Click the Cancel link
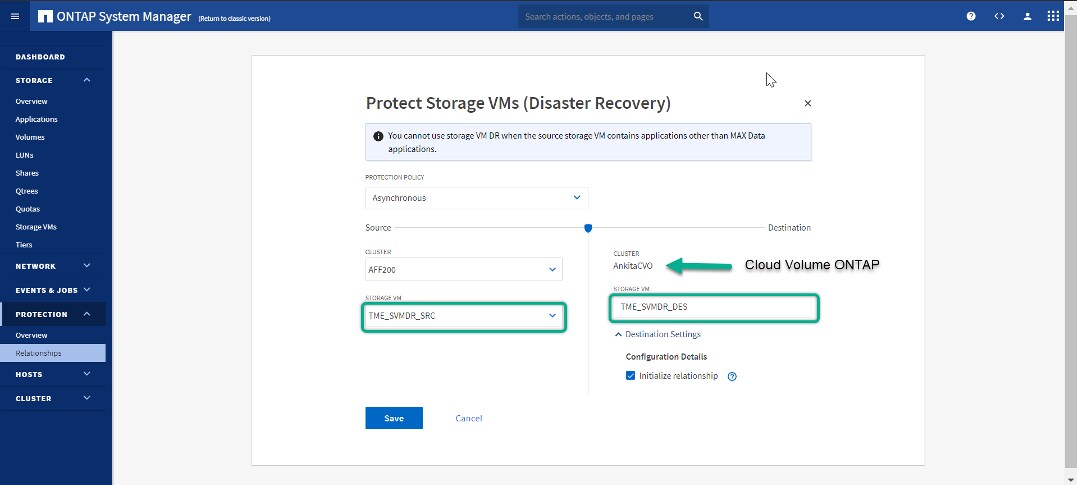 coord(468,418)
